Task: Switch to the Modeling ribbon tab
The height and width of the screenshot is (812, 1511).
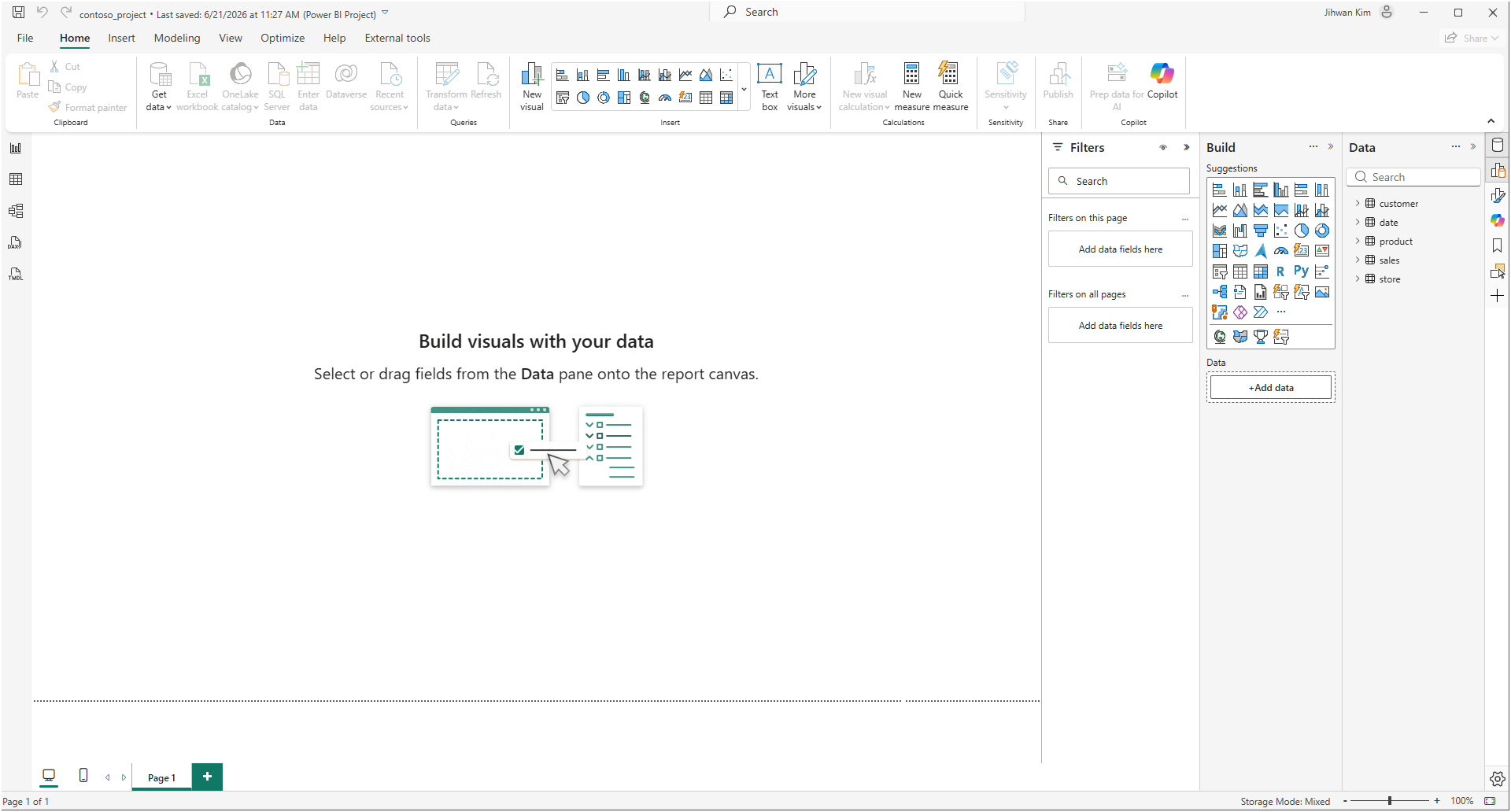Action: coord(177,38)
